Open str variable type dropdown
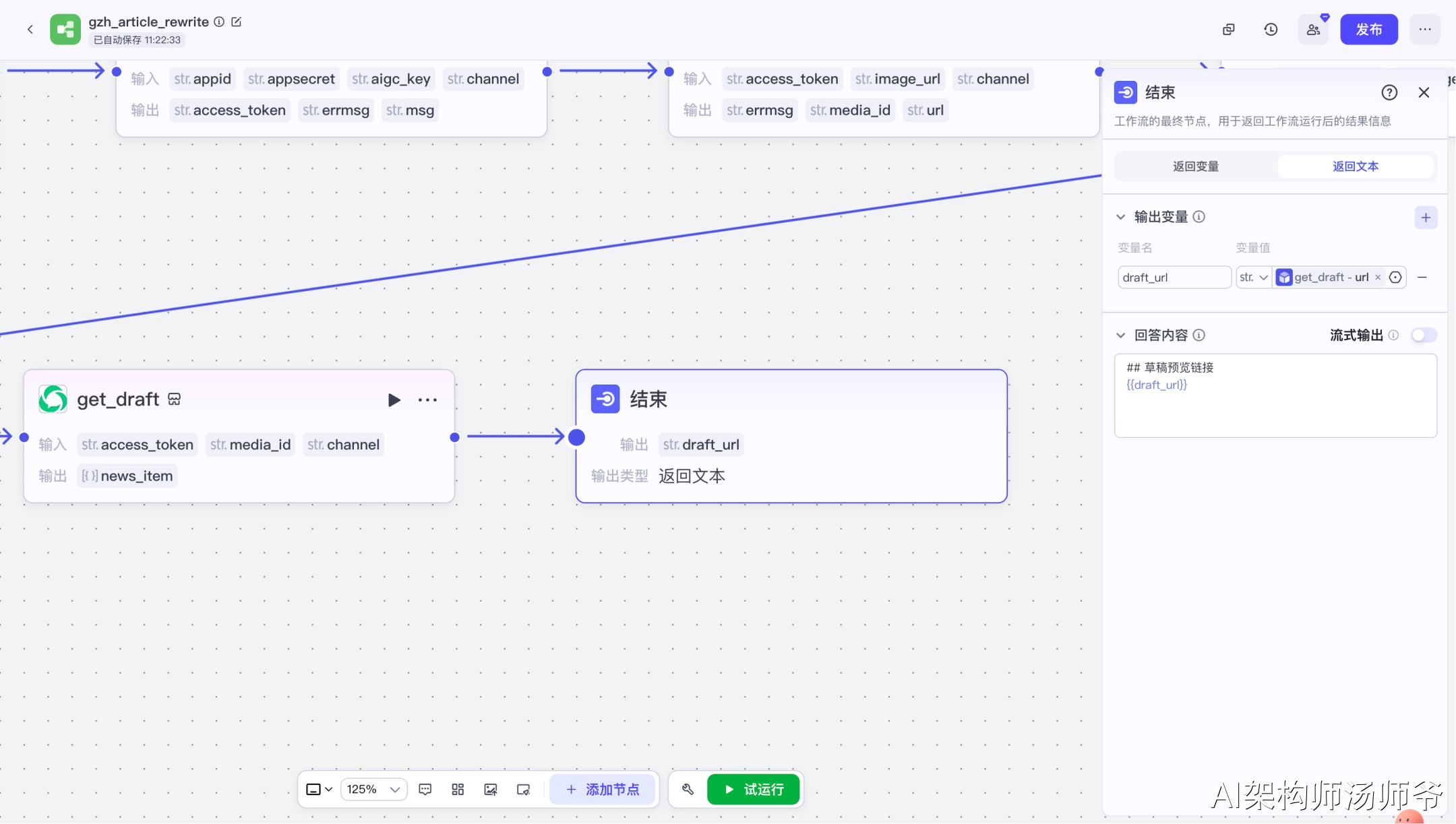Screen dimensions: 1456x824 [x=1253, y=278]
